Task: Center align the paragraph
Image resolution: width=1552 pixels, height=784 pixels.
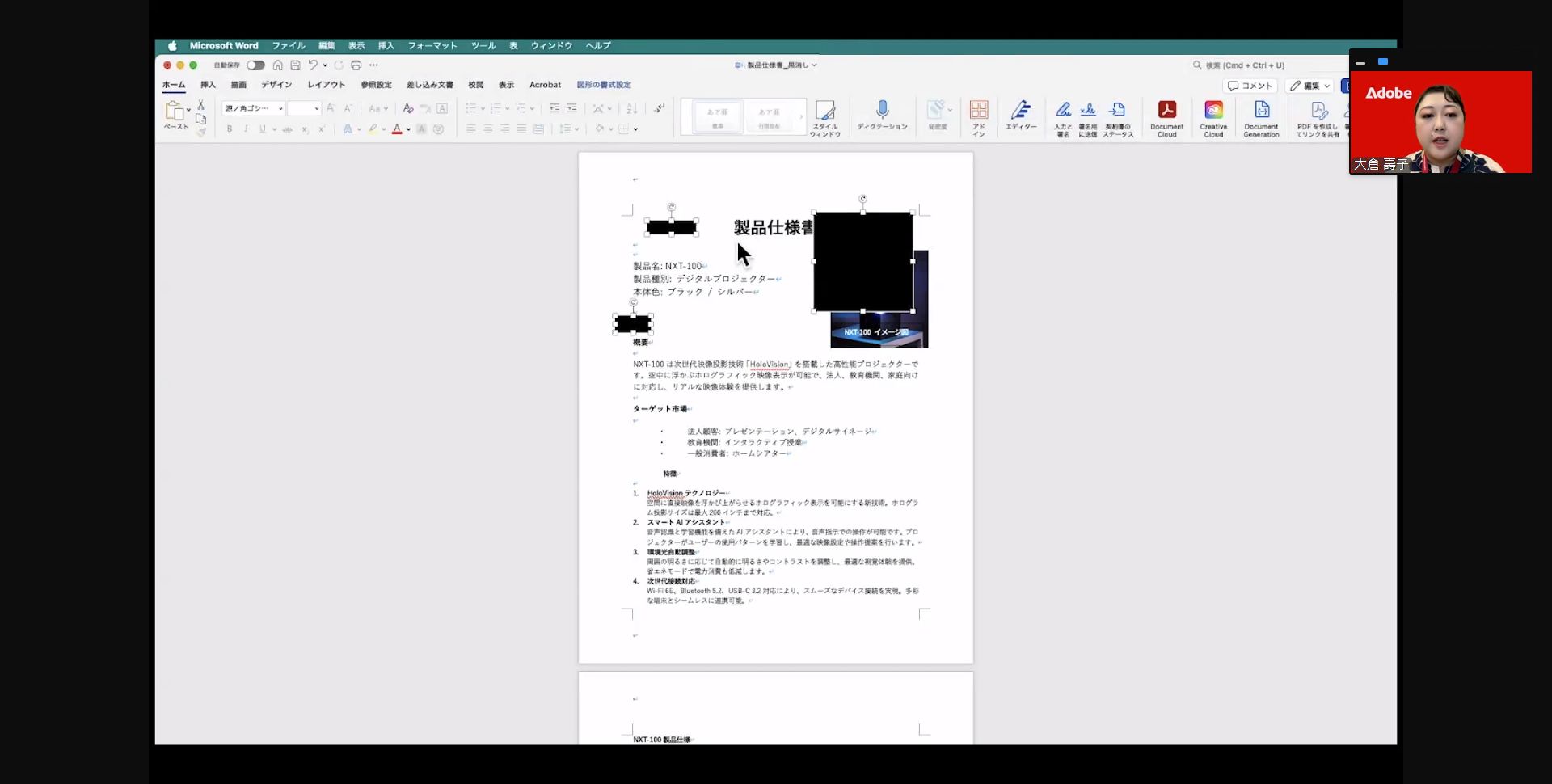Action: click(x=488, y=129)
